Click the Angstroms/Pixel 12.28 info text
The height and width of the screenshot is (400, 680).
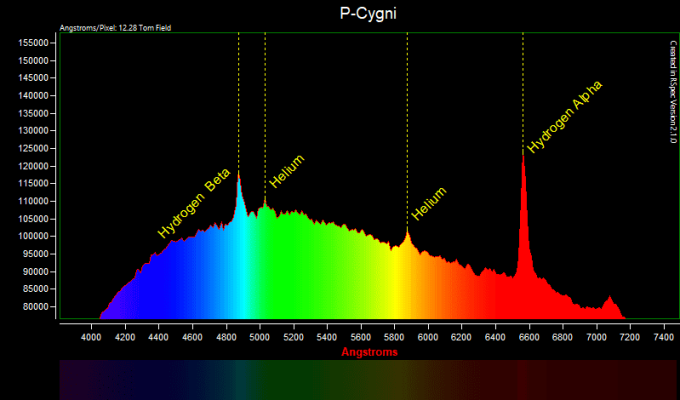[x=116, y=27]
